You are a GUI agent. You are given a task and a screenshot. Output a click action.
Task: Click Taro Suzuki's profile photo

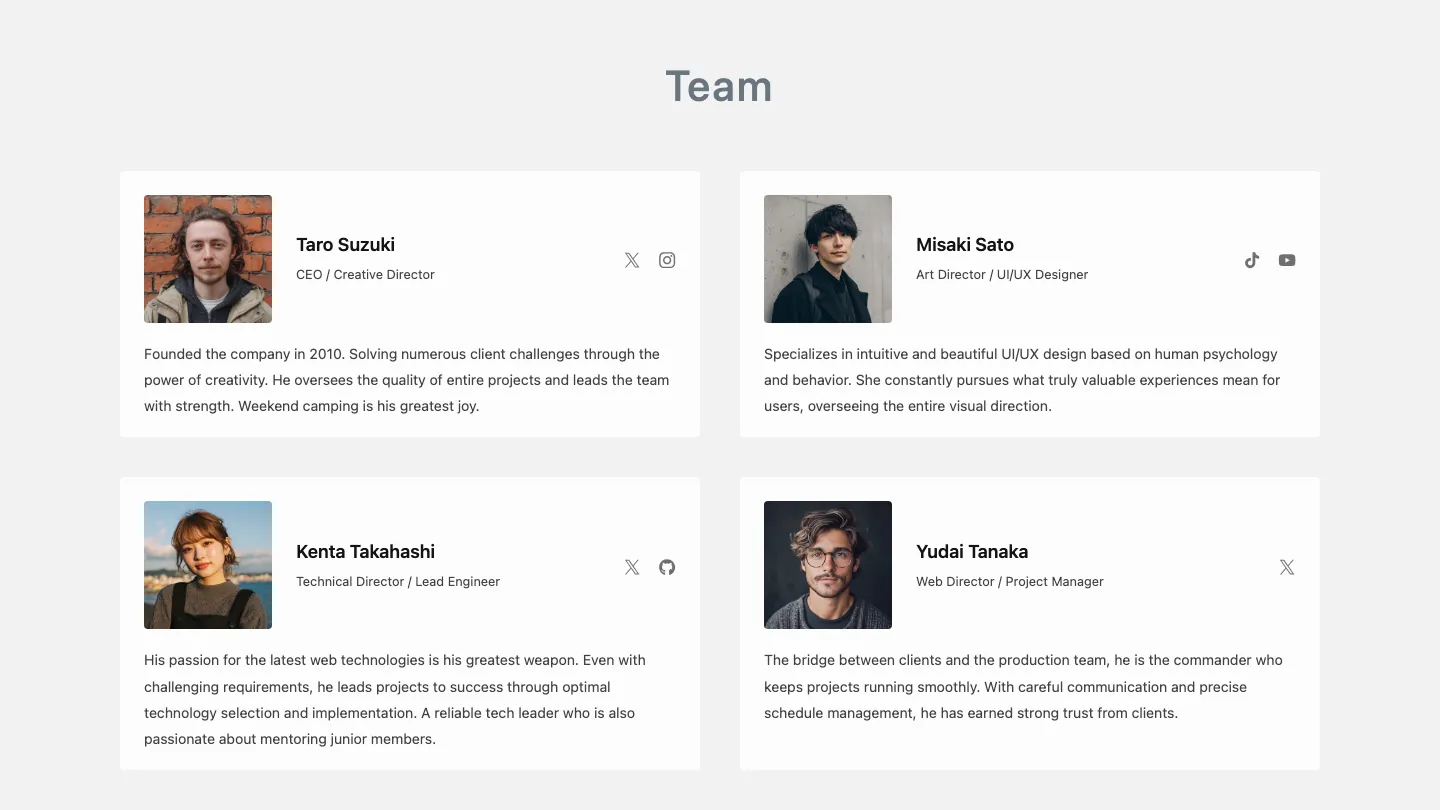[x=208, y=259]
